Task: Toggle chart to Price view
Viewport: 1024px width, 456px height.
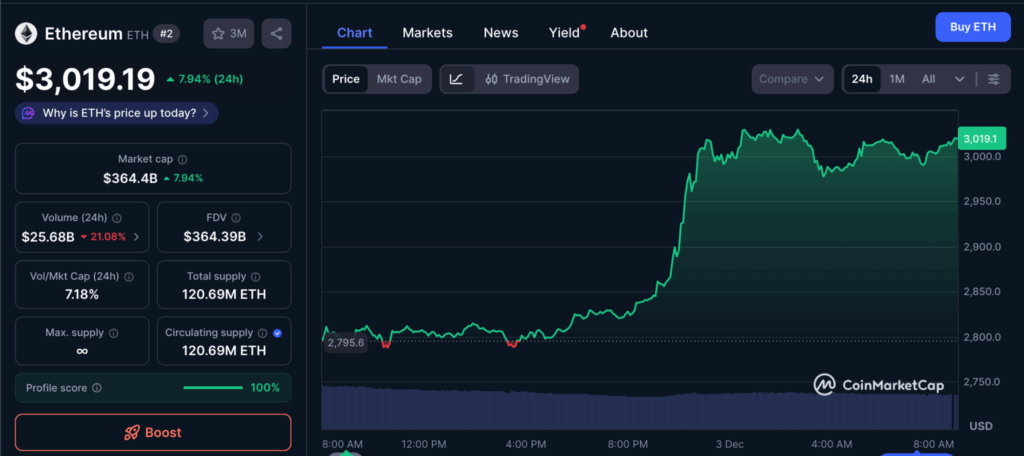Action: (x=346, y=79)
